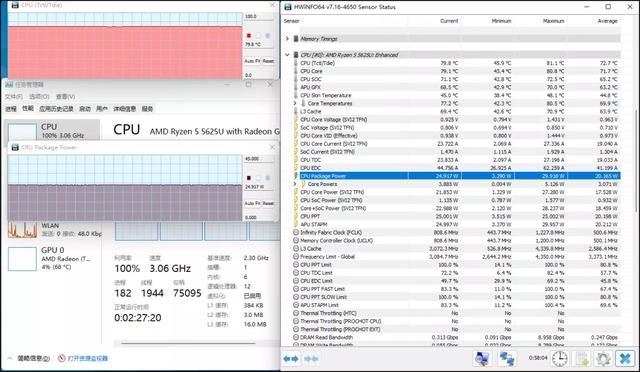Image resolution: width=640 pixels, height=372 pixels.
Task: Click the floppy icon of CPU Package Power window
Action: click(15, 147)
